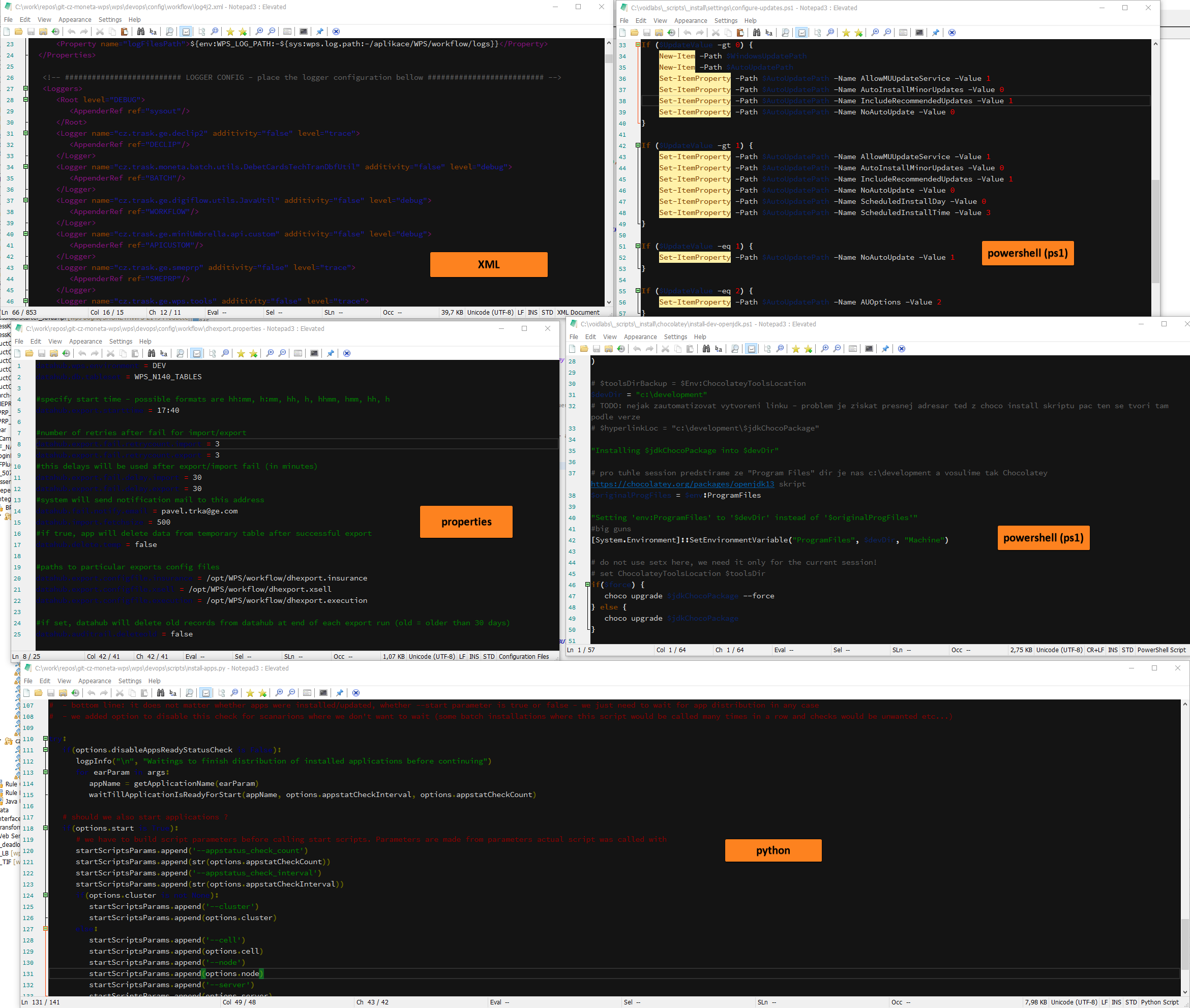The height and width of the screenshot is (1008, 1190).
Task: Click XML Document lexer label in status bar
Action: (x=578, y=313)
